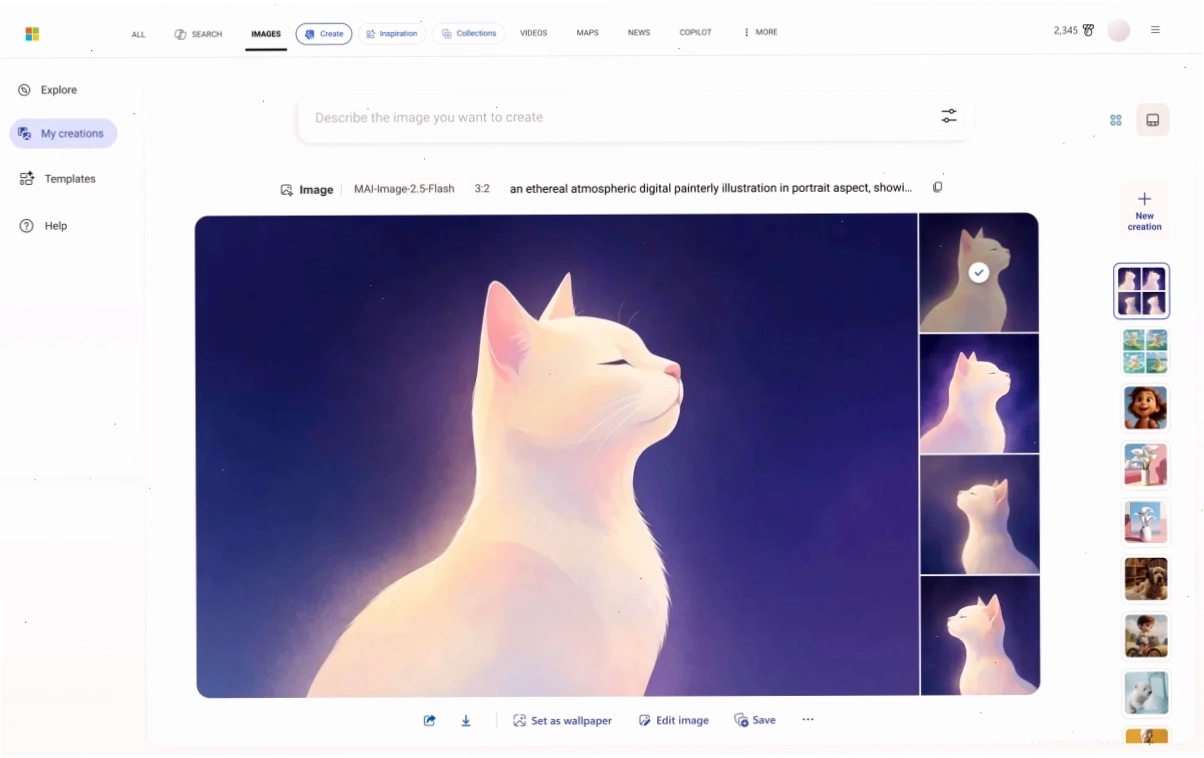Open the landscape set history thumbnail
The image size is (1204, 758).
click(1145, 352)
